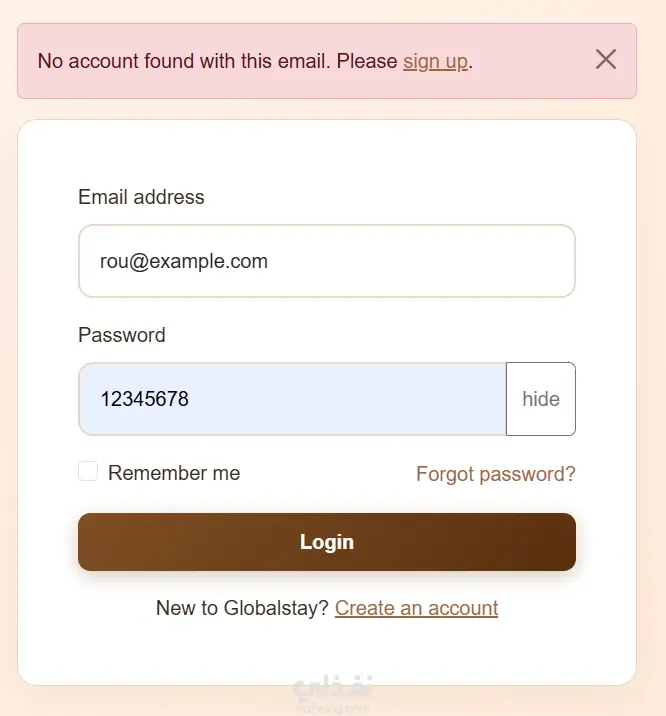Click the "New to Globalstay?" text
This screenshot has width=666, height=716.
point(242,608)
